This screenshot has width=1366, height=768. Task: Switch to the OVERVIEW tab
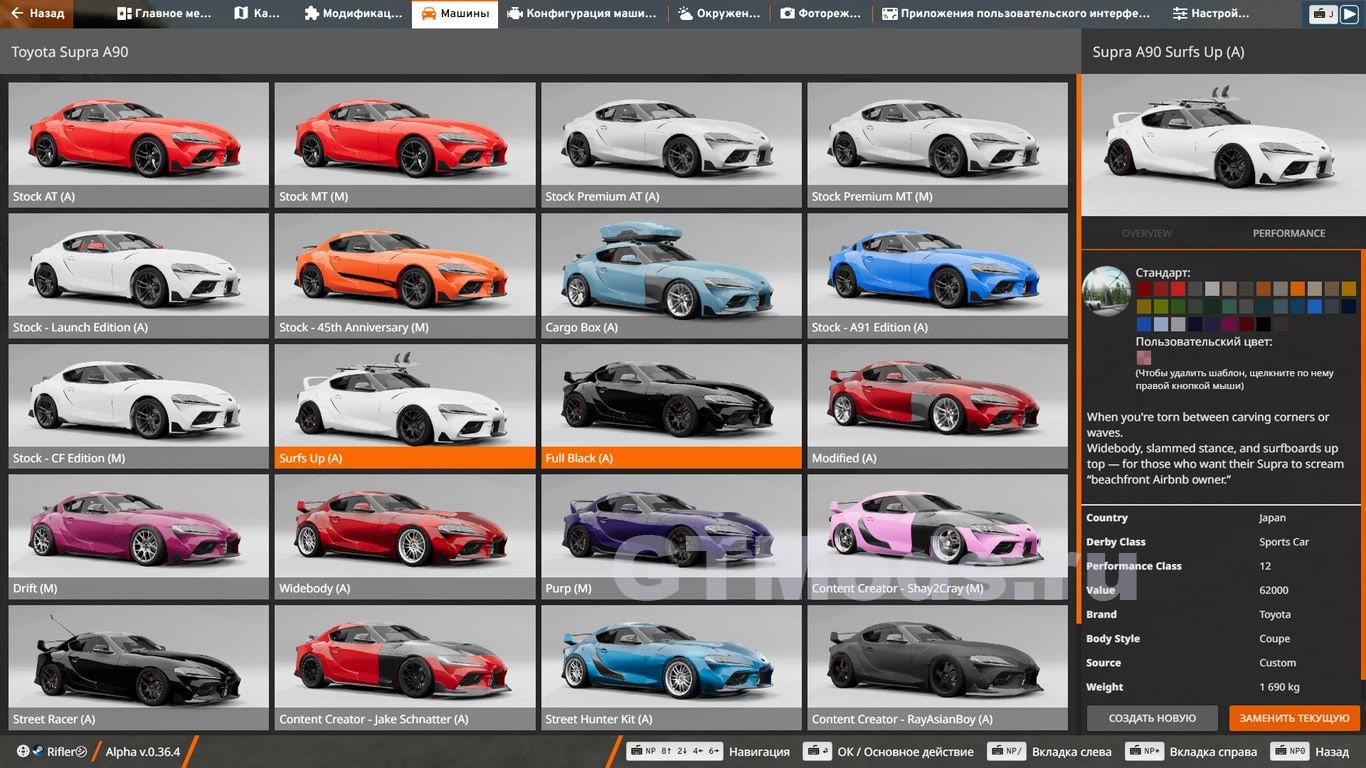pos(1146,233)
